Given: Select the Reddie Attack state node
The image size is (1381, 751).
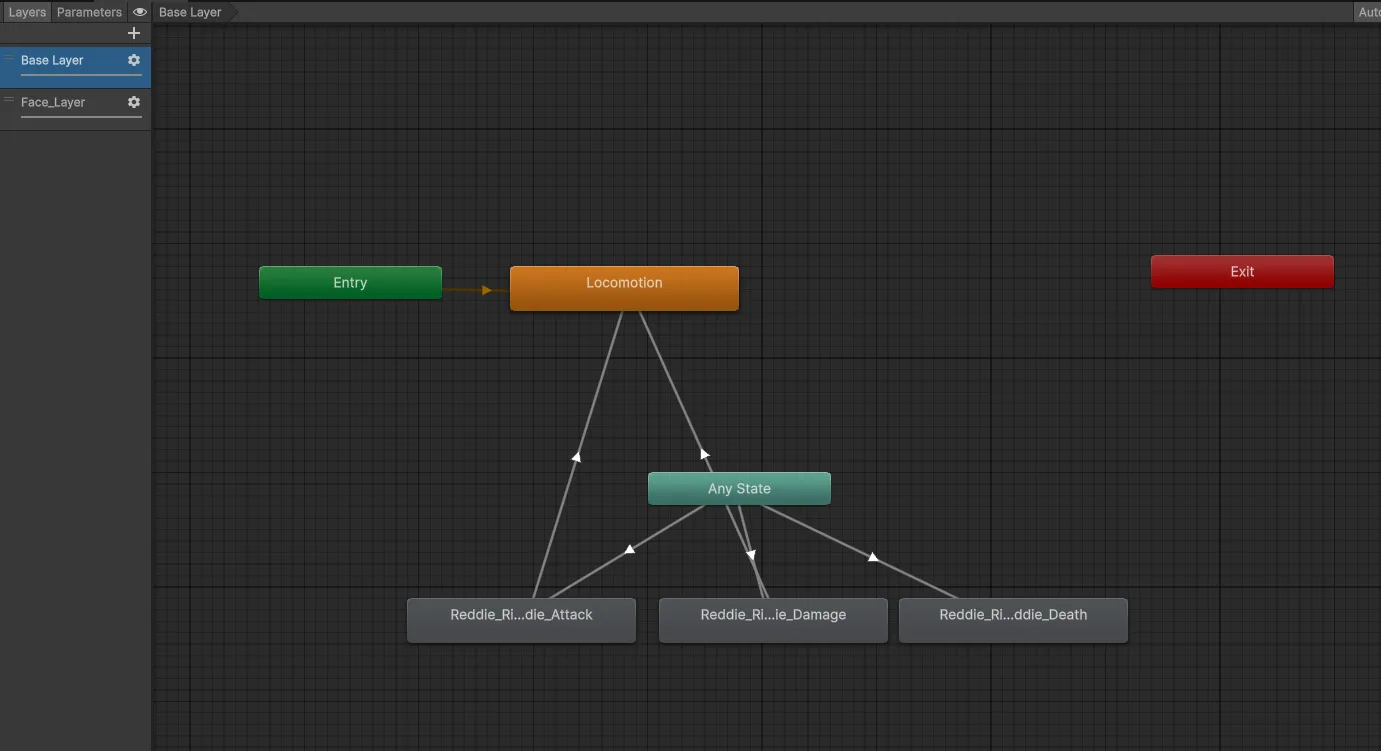Looking at the screenshot, I should click(521, 620).
